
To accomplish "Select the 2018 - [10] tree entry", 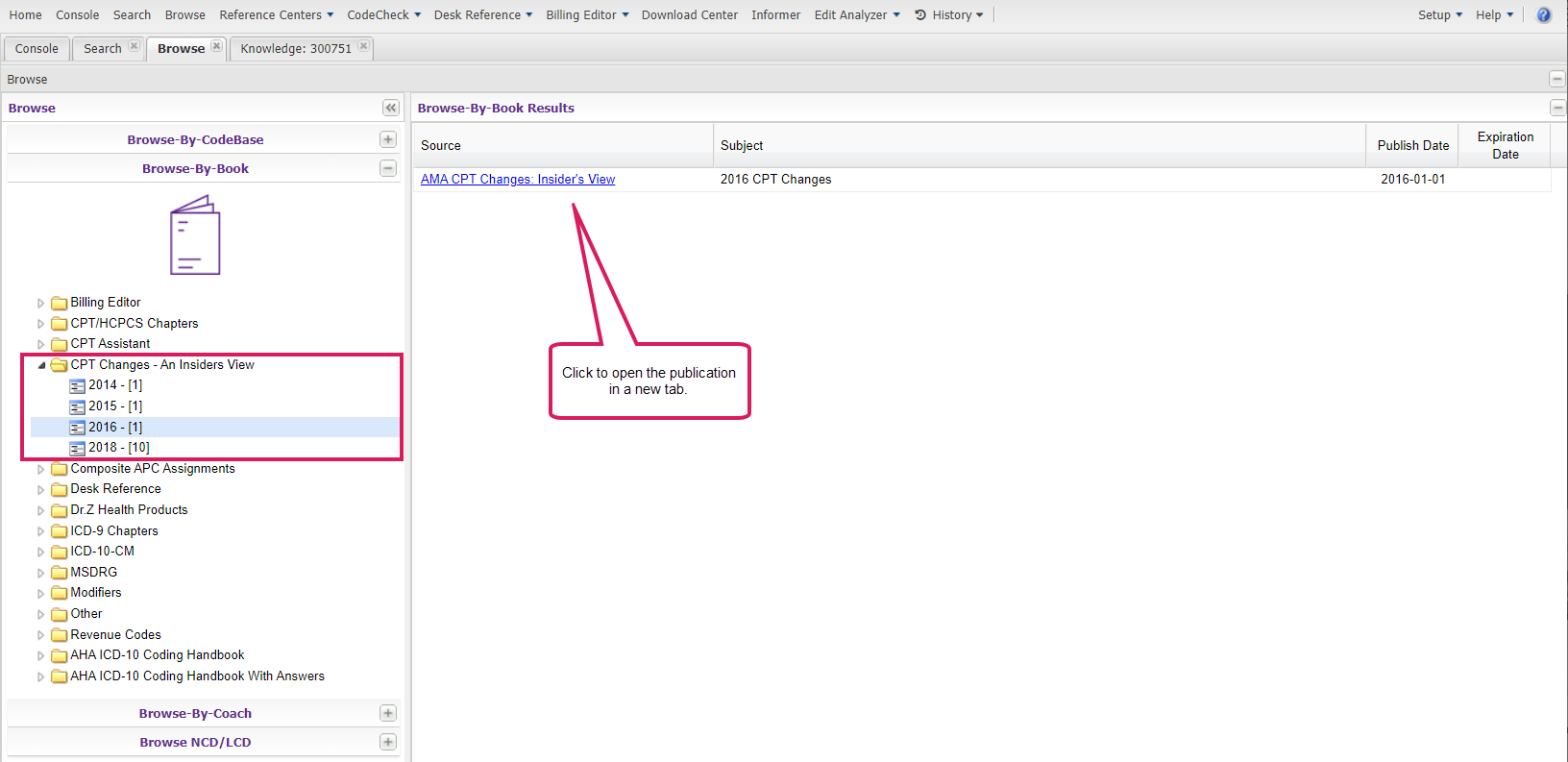I will pyautogui.click(x=118, y=448).
